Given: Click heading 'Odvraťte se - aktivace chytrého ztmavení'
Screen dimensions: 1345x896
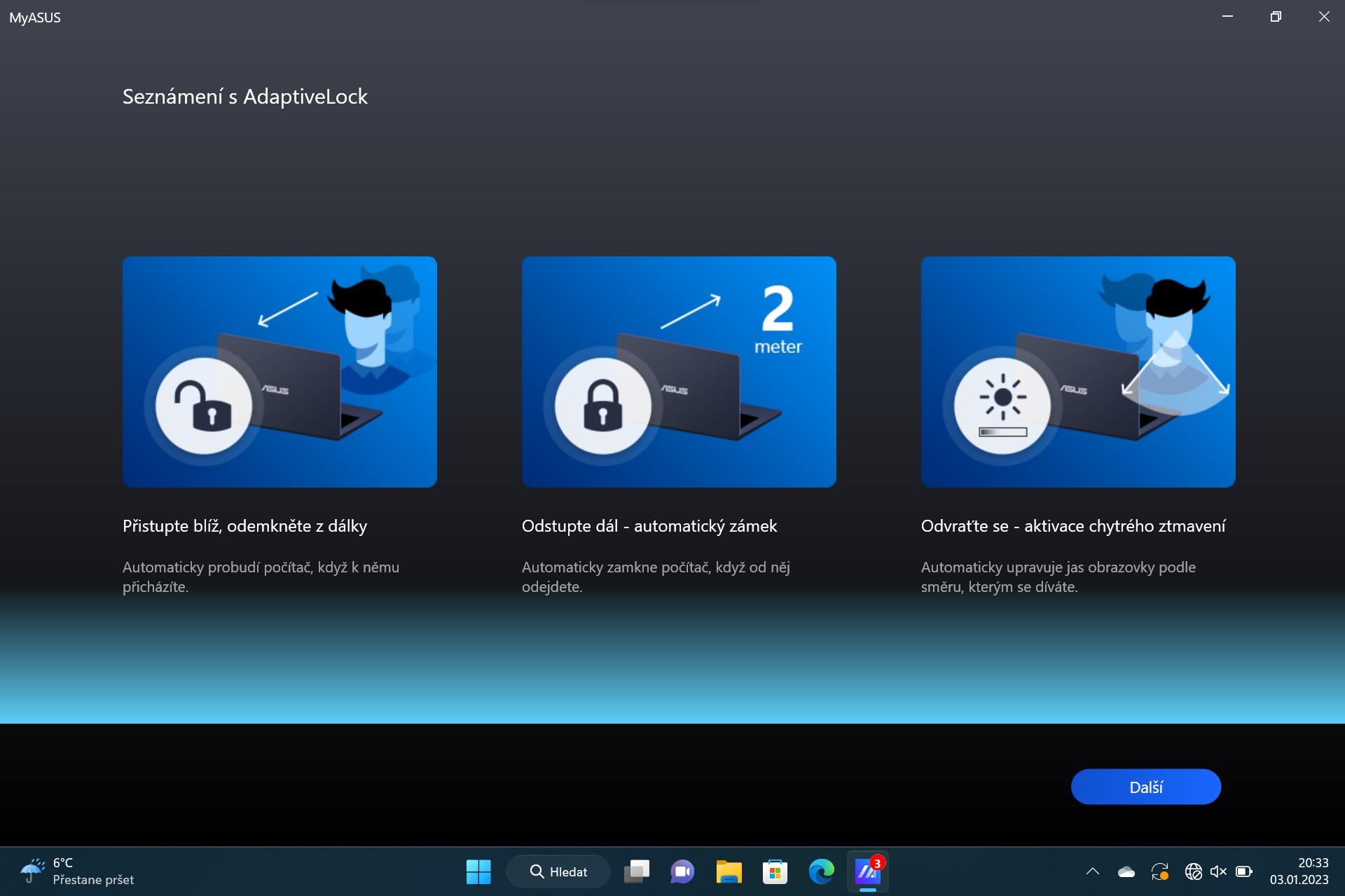Looking at the screenshot, I should tap(1073, 526).
